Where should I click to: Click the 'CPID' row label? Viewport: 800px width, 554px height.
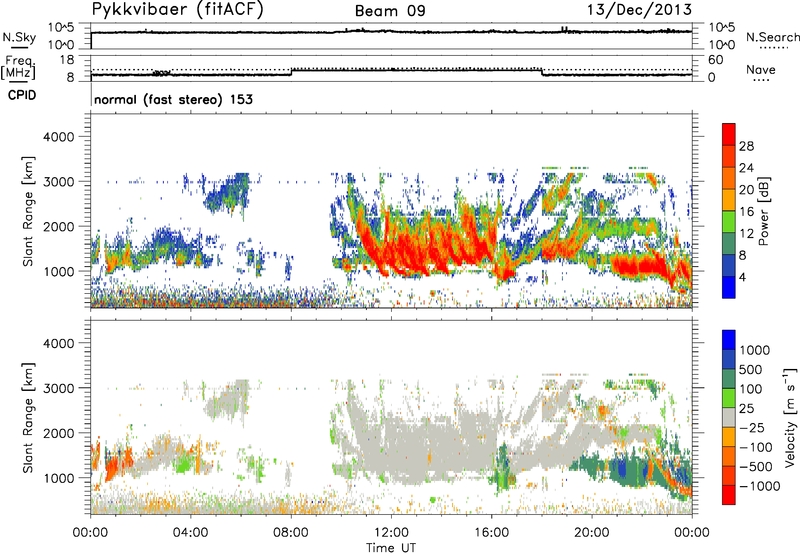click(x=22, y=95)
